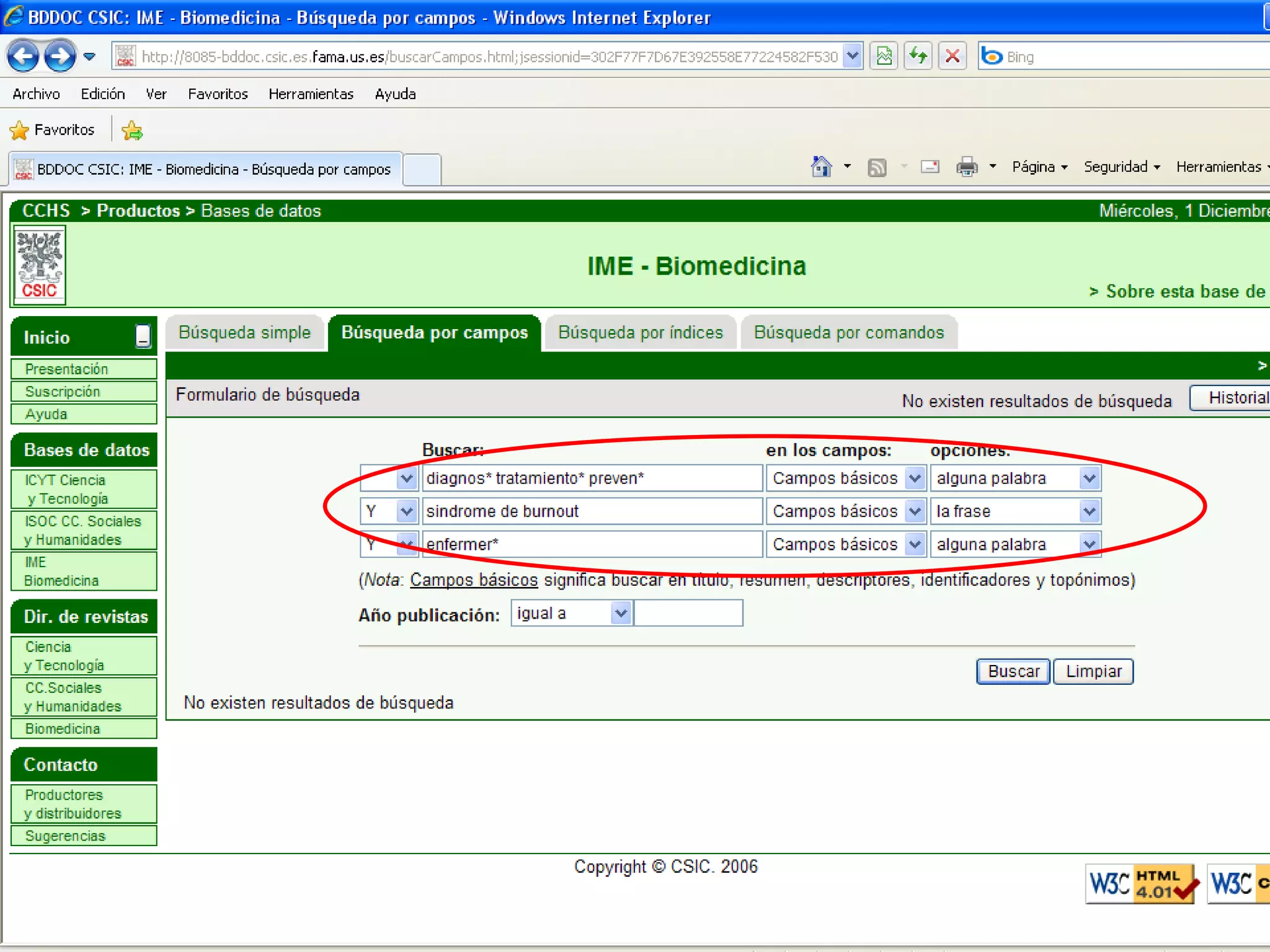The image size is (1270, 952).
Task: Open second row 'Y' operator dropdown
Action: pyautogui.click(x=406, y=511)
